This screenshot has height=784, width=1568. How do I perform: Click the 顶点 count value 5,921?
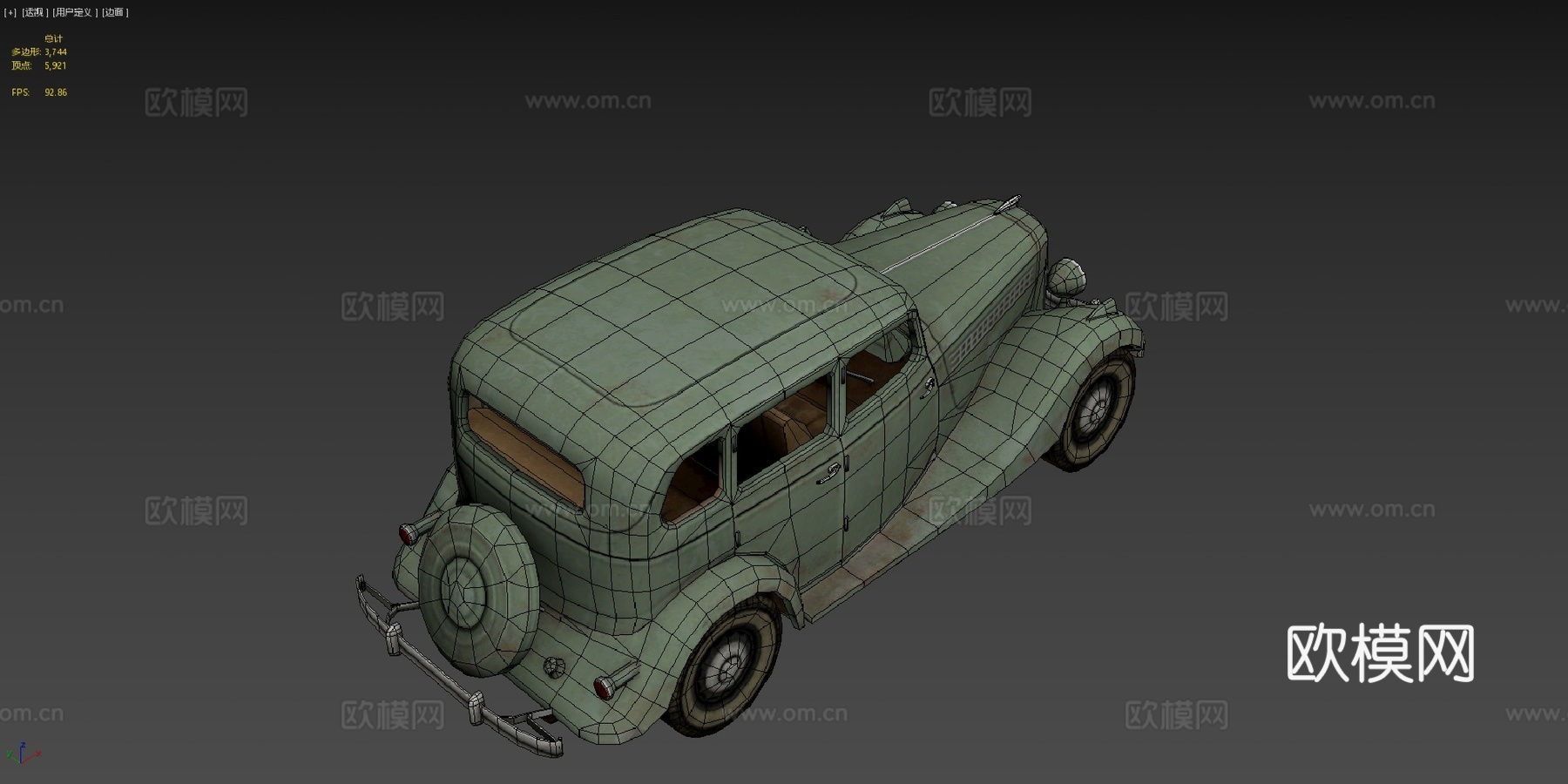(x=56, y=65)
